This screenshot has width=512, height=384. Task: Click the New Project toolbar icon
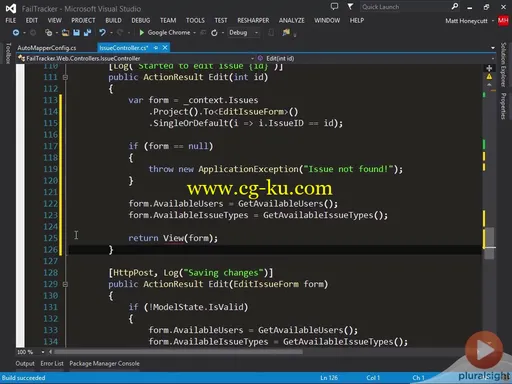pos(49,33)
